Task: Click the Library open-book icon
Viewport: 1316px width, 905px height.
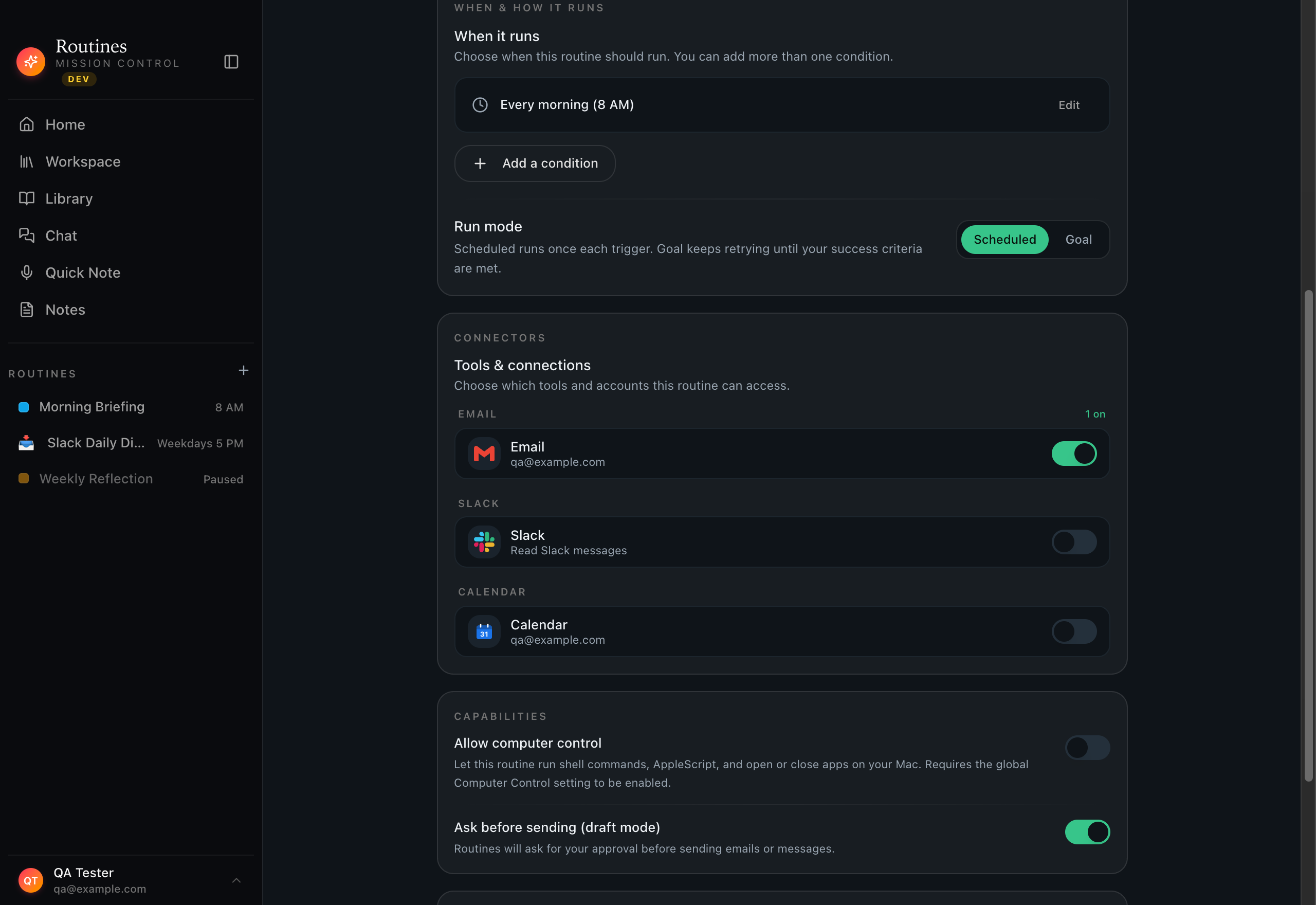Action: [27, 198]
